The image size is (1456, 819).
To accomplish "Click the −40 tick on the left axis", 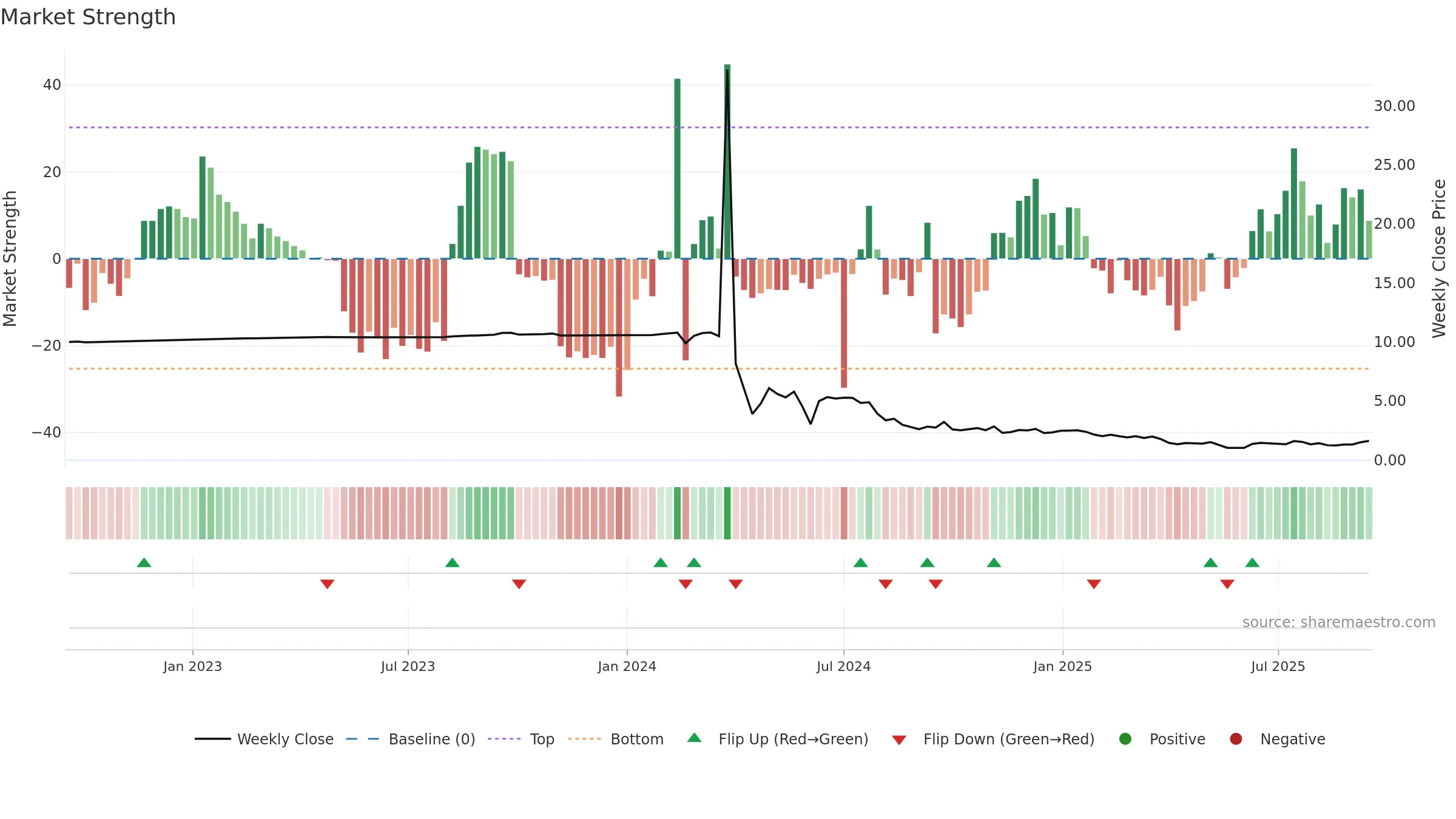I will [47, 433].
